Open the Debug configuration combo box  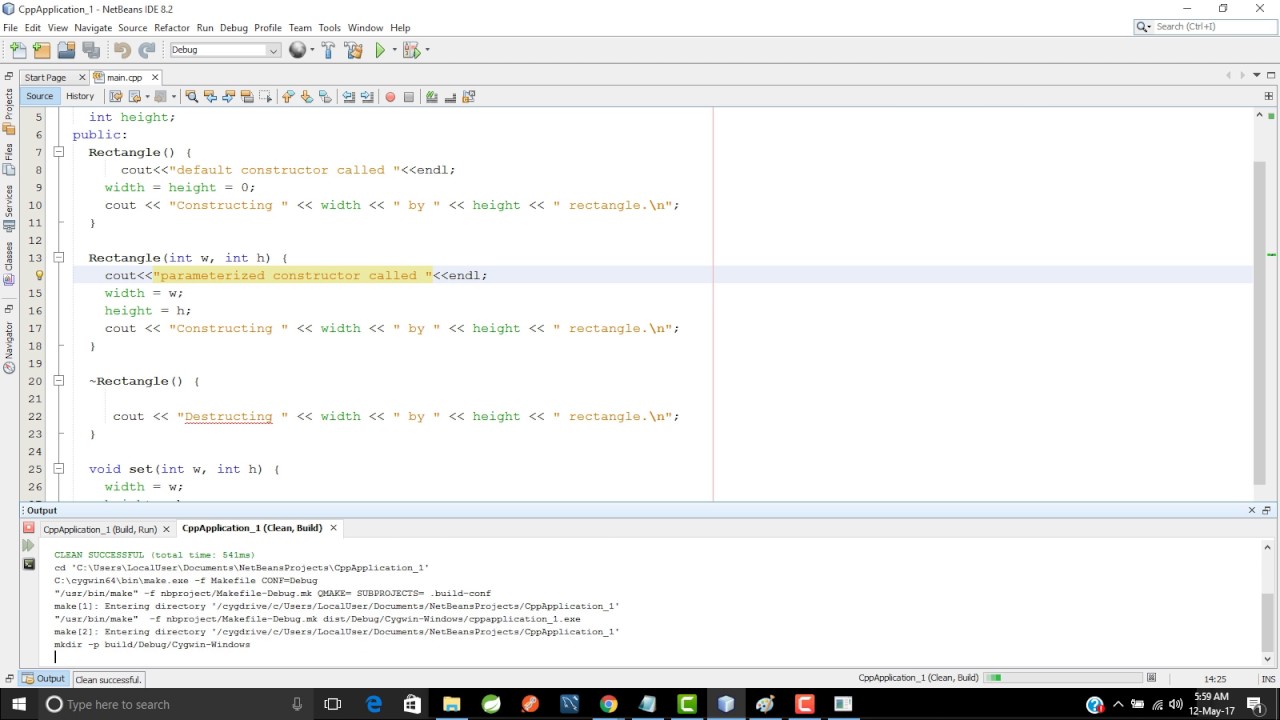coord(225,50)
